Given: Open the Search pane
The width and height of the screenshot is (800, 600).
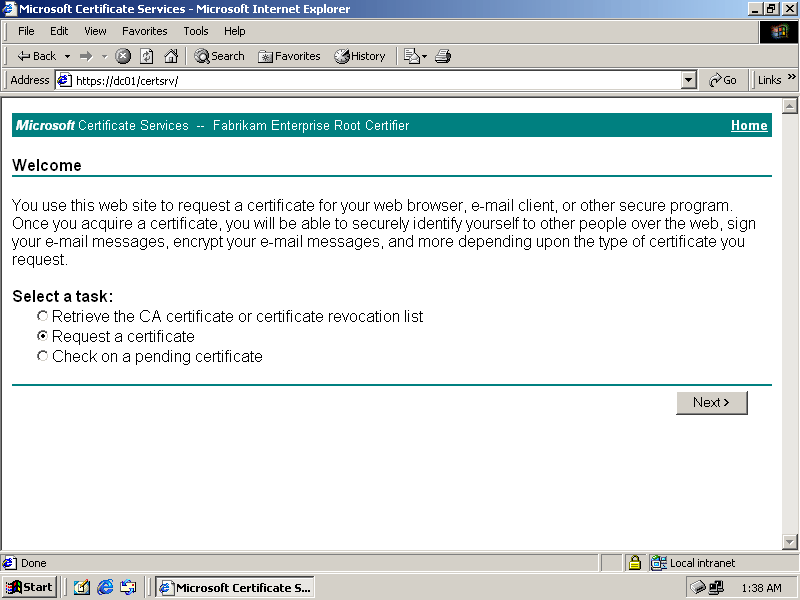Looking at the screenshot, I should pyautogui.click(x=219, y=56).
